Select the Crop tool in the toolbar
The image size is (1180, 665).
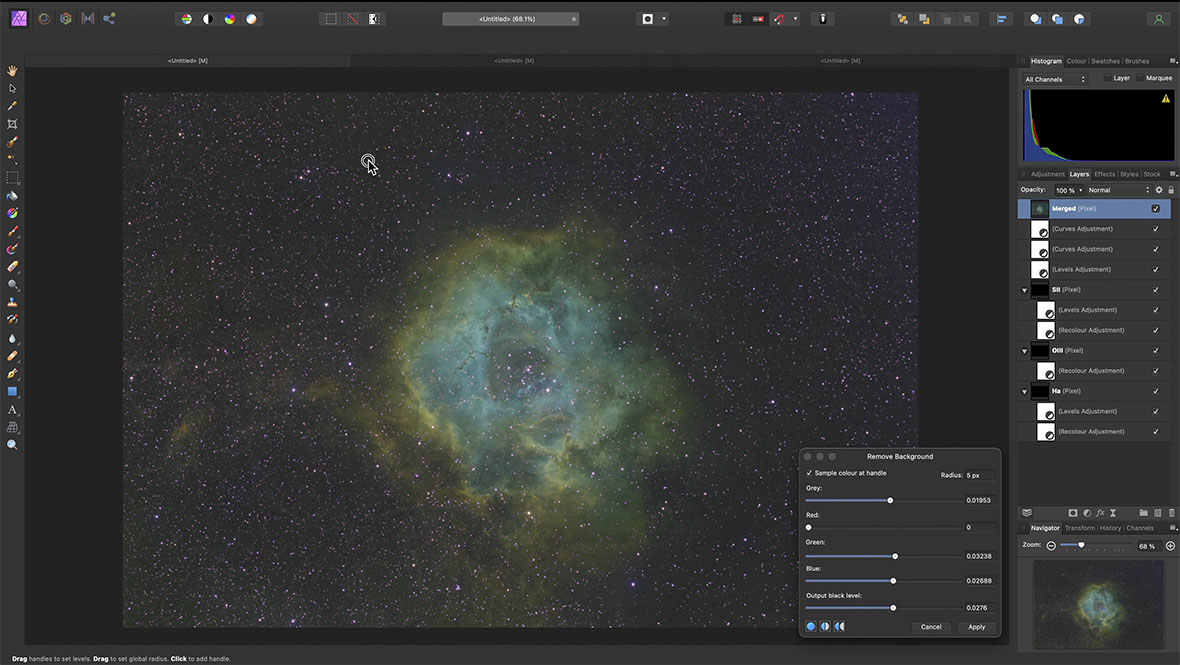click(x=12, y=124)
